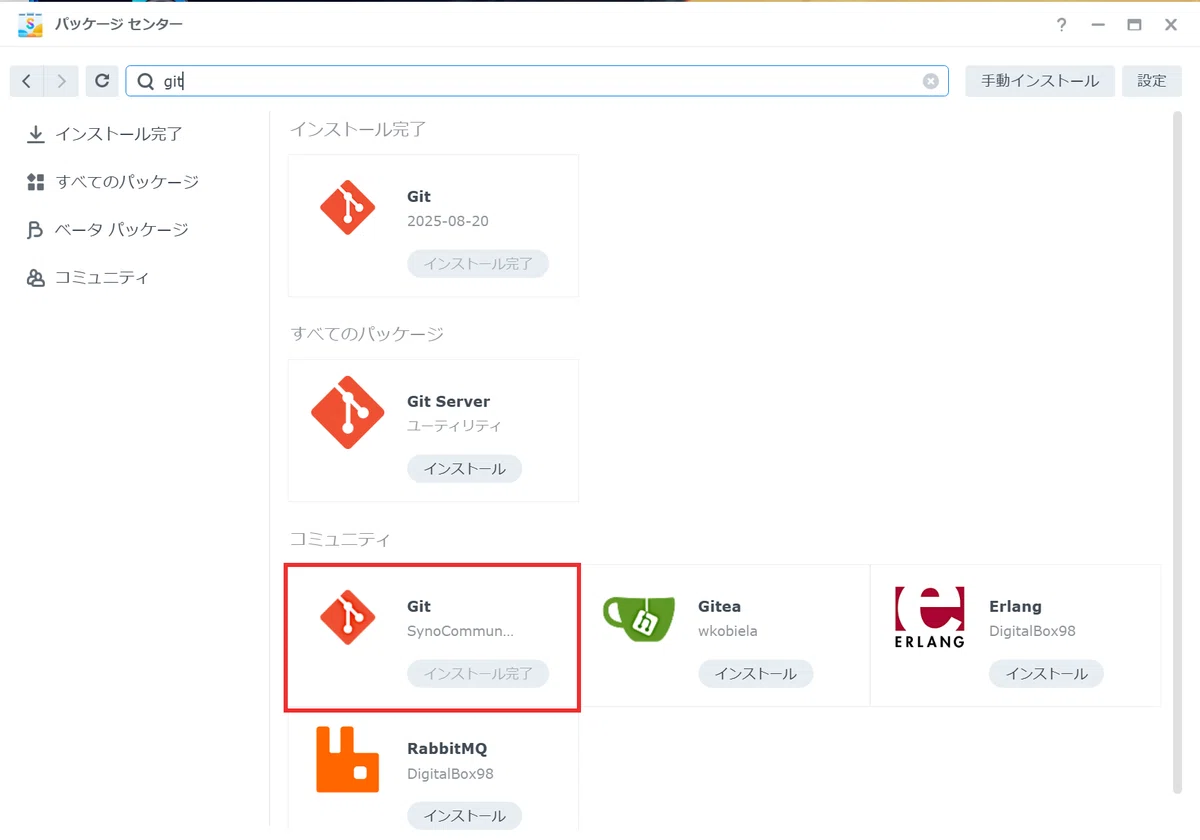The height and width of the screenshot is (840, 1200).
Task: Minimize the Package Center window
Action: click(1098, 25)
